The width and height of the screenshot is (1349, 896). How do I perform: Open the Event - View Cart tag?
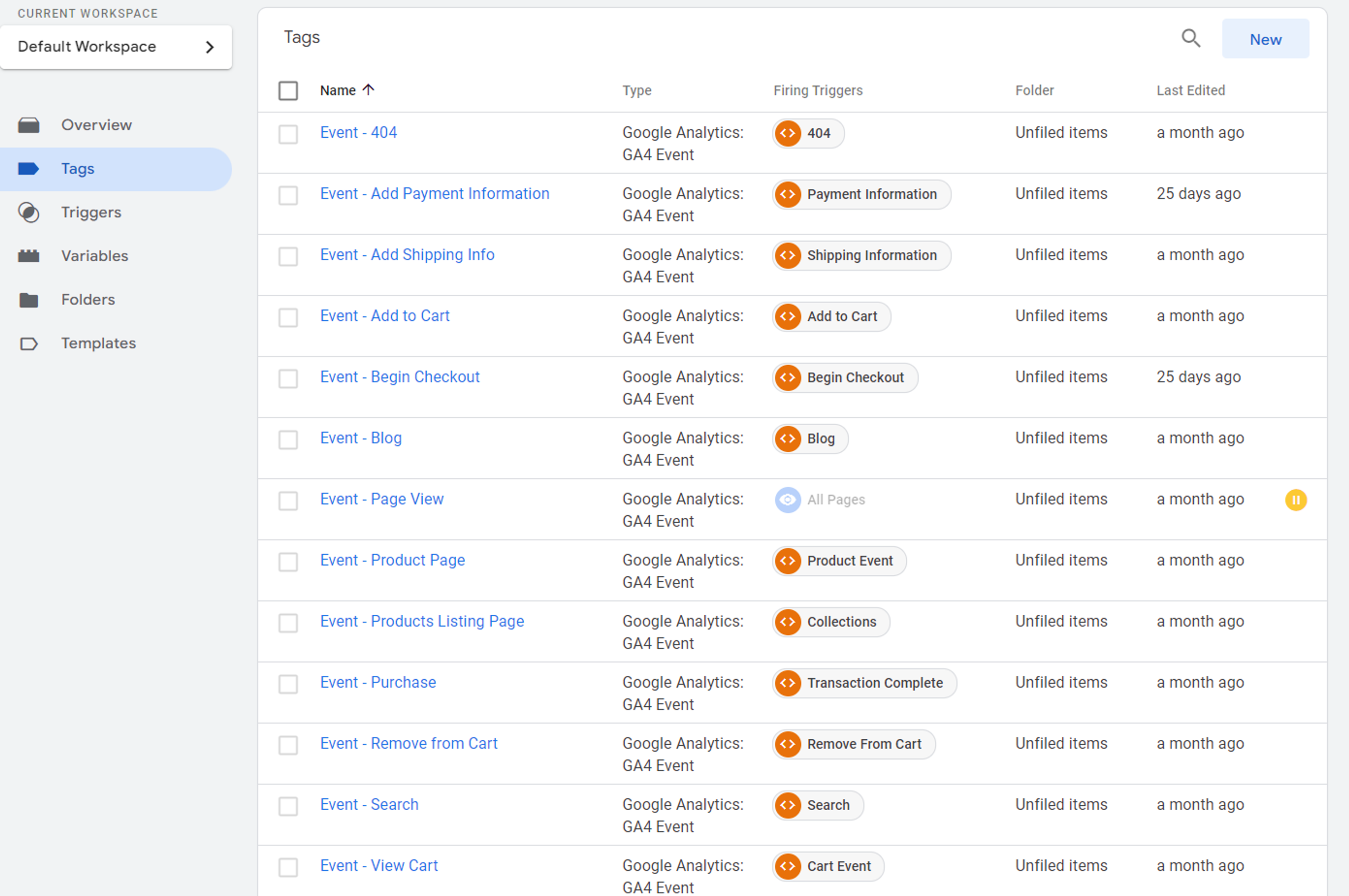[379, 866]
